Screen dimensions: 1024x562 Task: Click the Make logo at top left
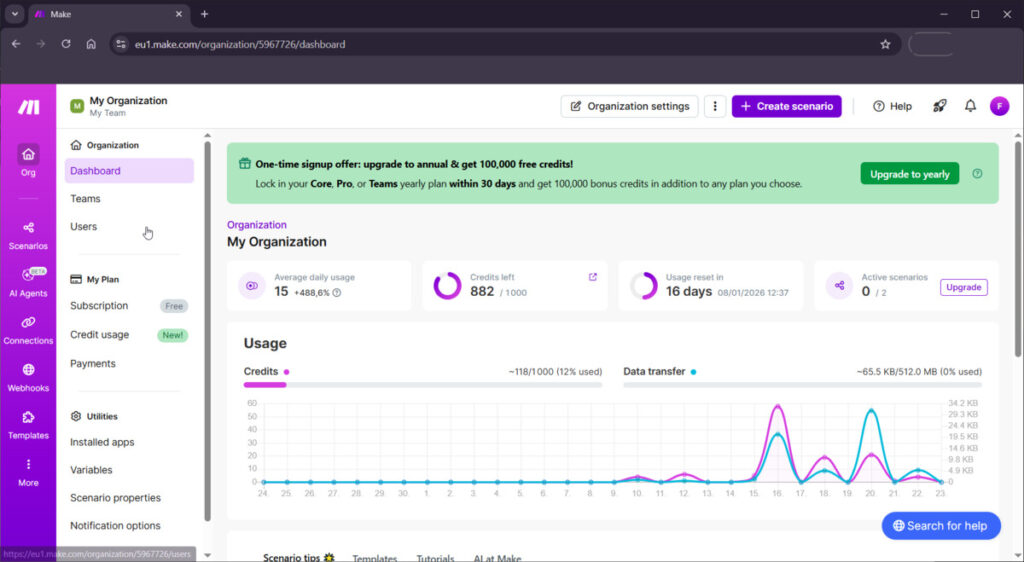pos(28,107)
